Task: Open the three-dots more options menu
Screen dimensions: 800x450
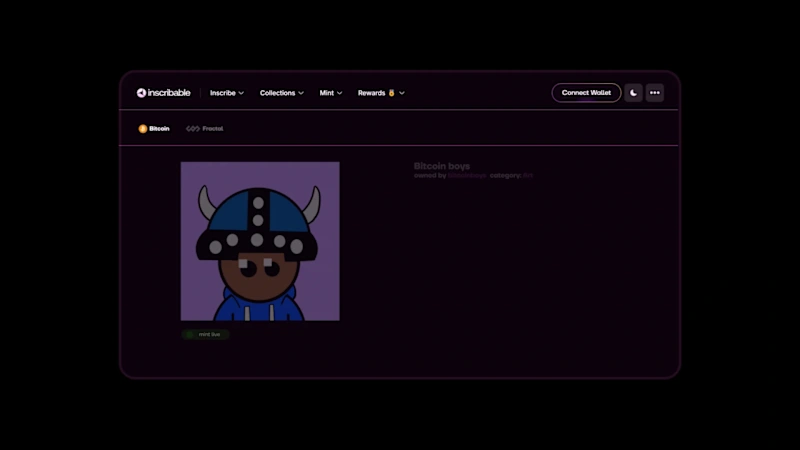Action: [x=655, y=93]
